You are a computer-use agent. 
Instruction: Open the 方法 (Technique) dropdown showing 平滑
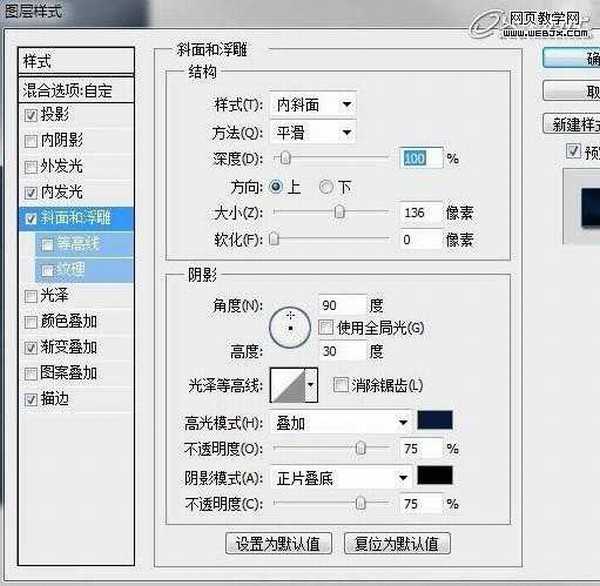tap(313, 131)
